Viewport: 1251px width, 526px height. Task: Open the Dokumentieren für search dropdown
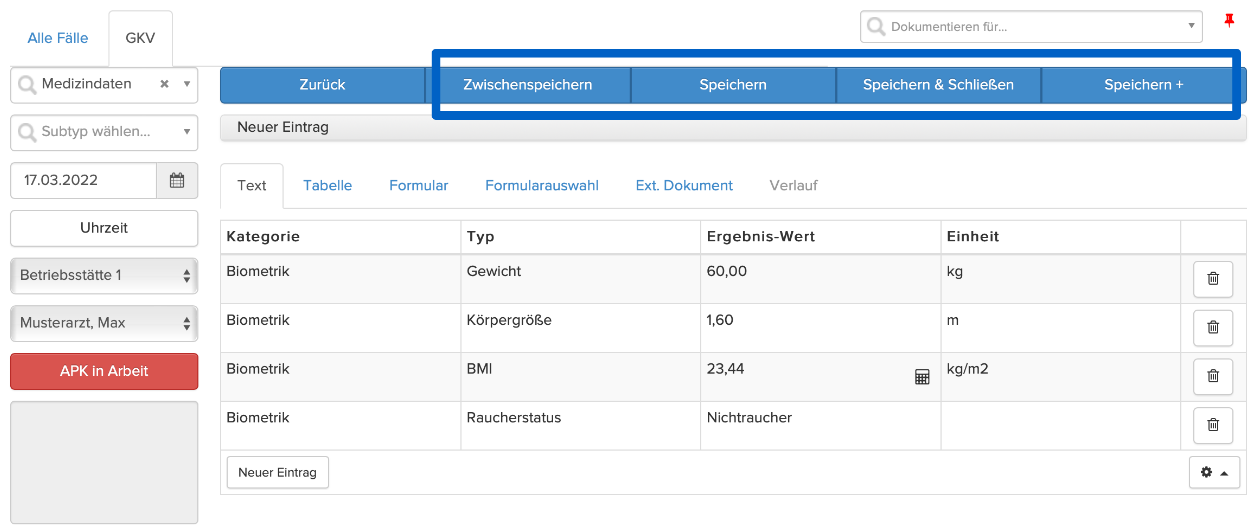point(1031,27)
